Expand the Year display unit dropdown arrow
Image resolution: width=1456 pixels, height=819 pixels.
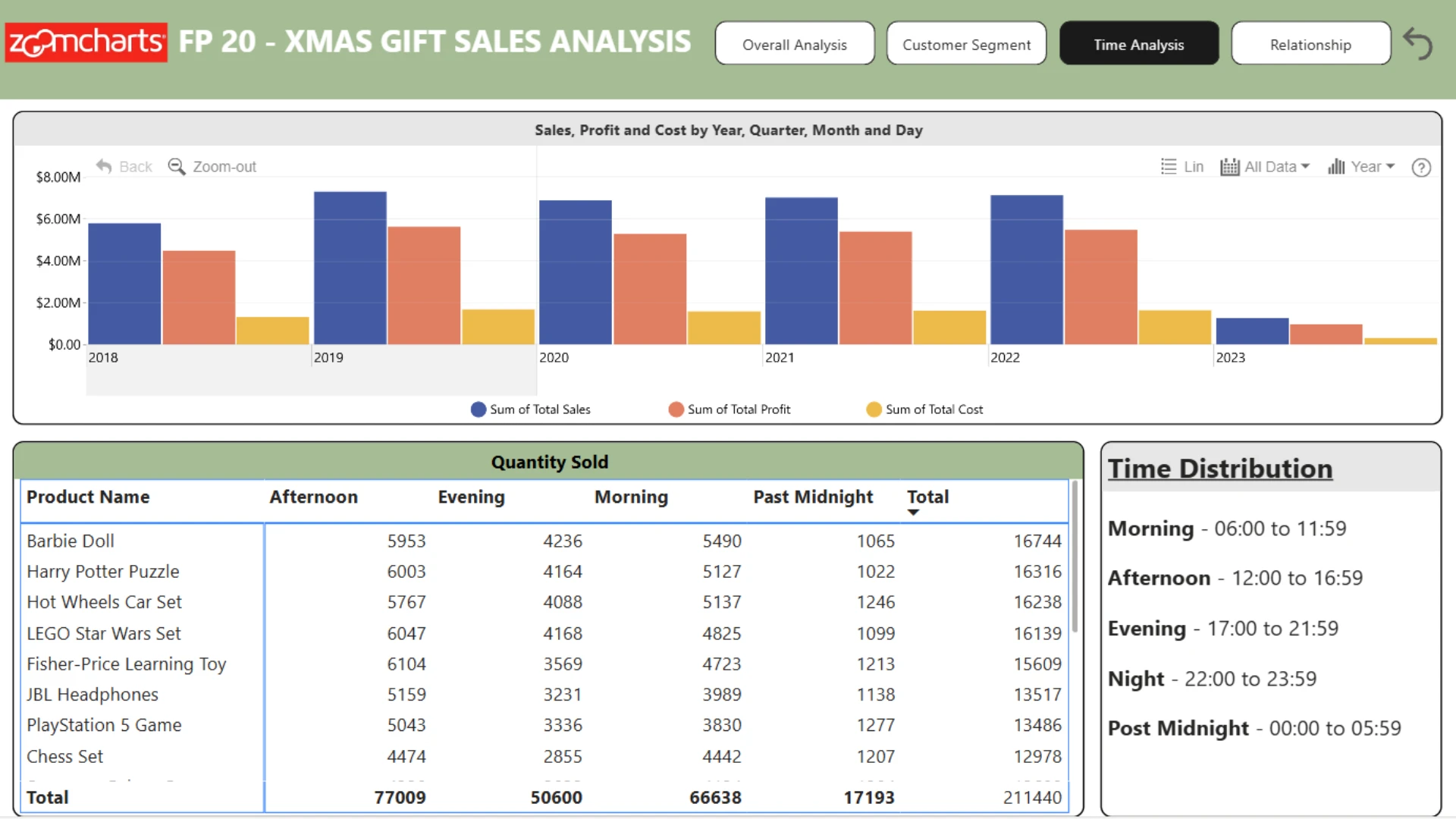(1390, 166)
